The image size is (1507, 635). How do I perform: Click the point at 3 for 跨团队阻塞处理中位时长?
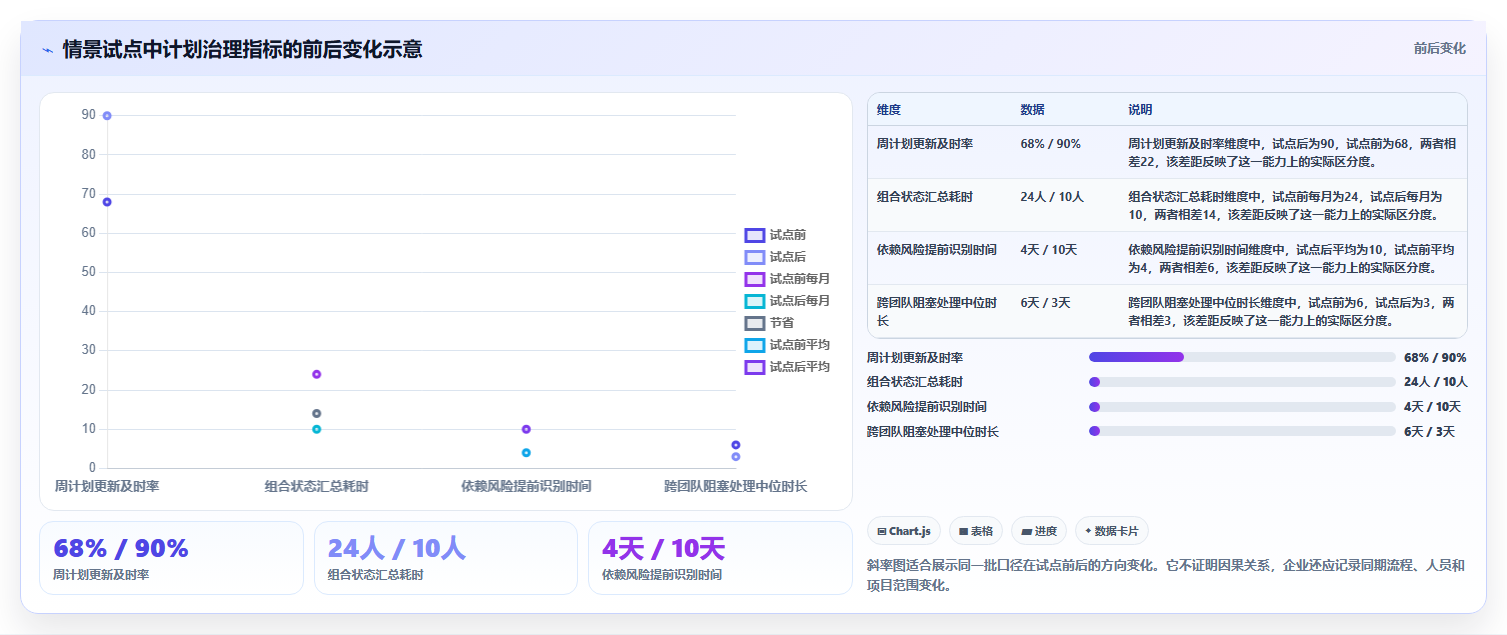coord(736,457)
